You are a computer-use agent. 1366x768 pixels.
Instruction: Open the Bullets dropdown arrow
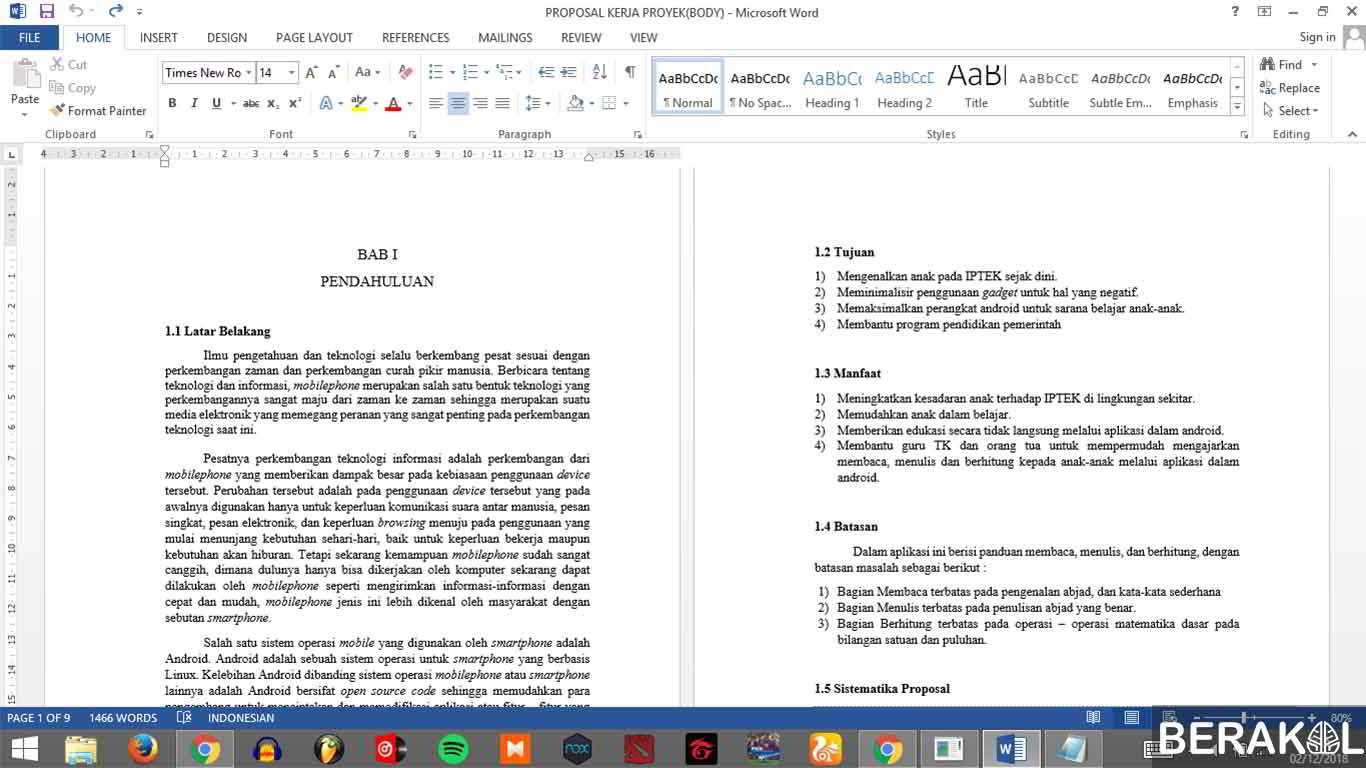(x=452, y=72)
